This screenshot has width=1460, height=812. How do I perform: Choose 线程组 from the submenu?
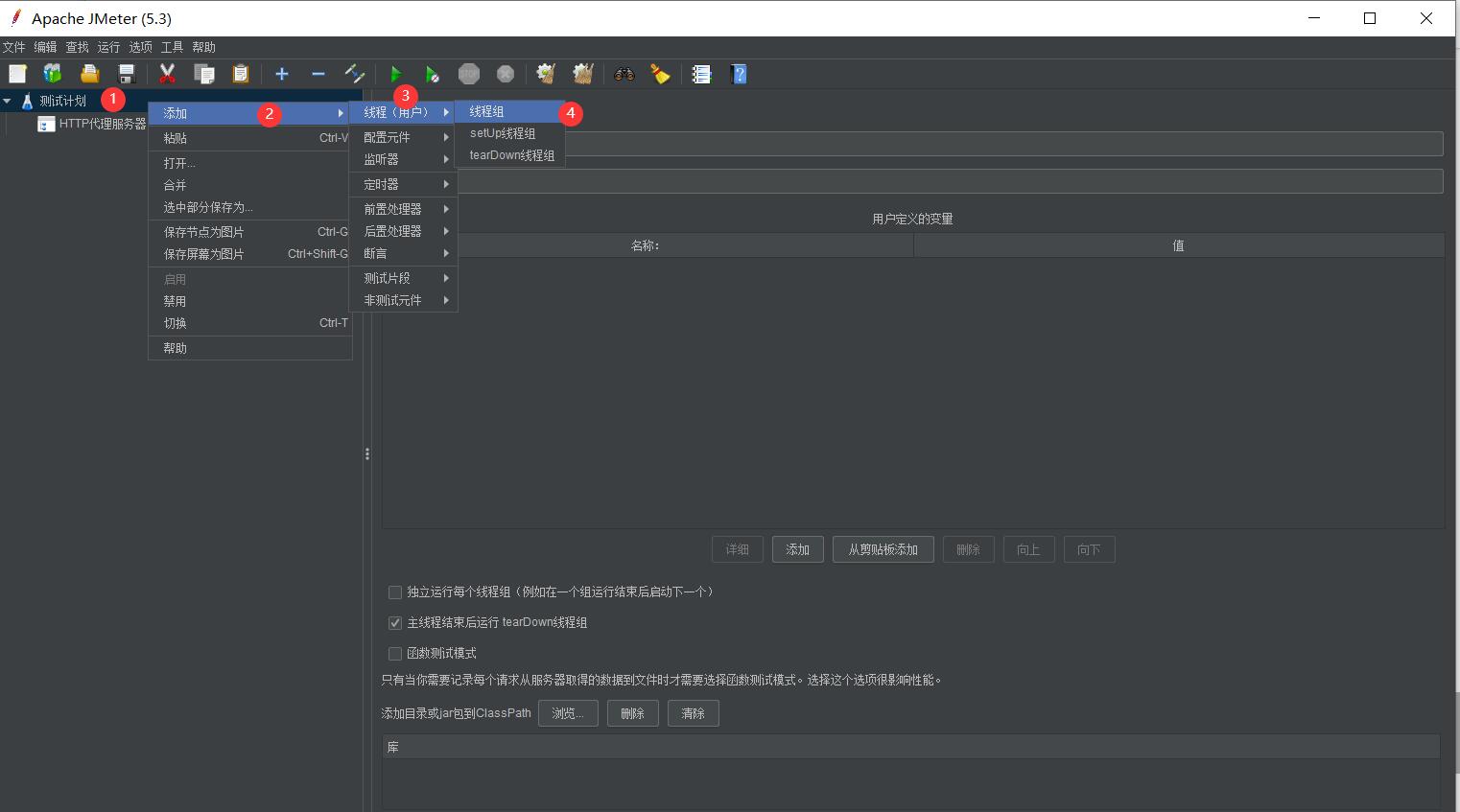pos(509,112)
